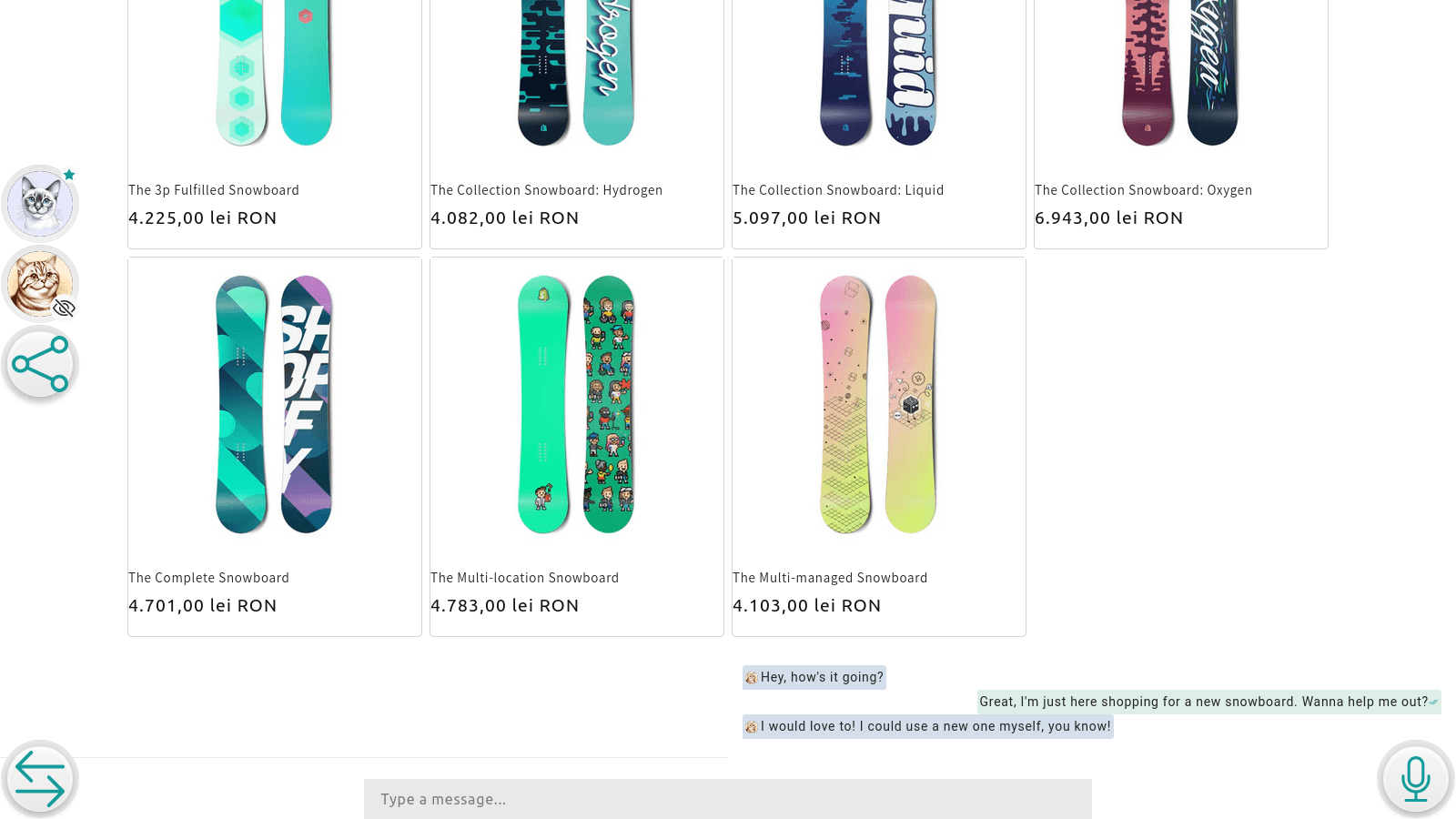The image size is (1456, 819).
Task: Click the robot emoji in the greeting message
Action: point(752,677)
